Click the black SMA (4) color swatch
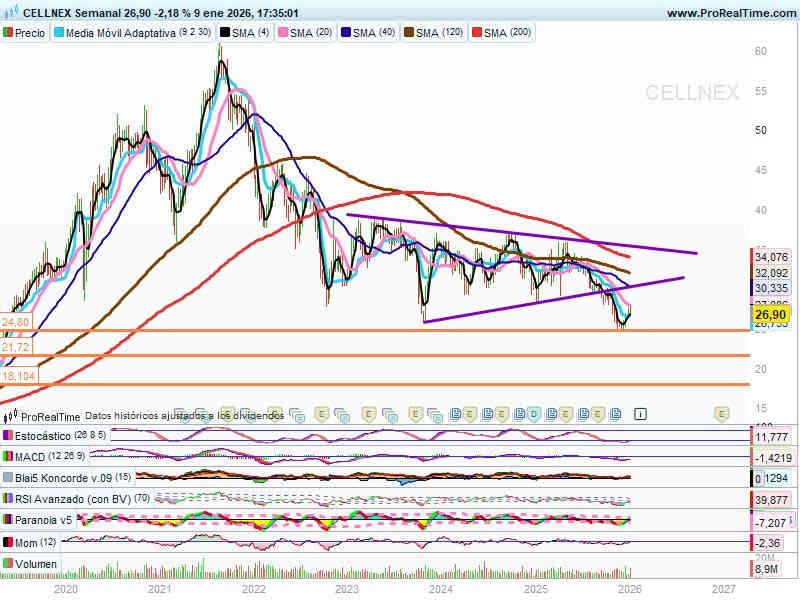 tap(225, 32)
